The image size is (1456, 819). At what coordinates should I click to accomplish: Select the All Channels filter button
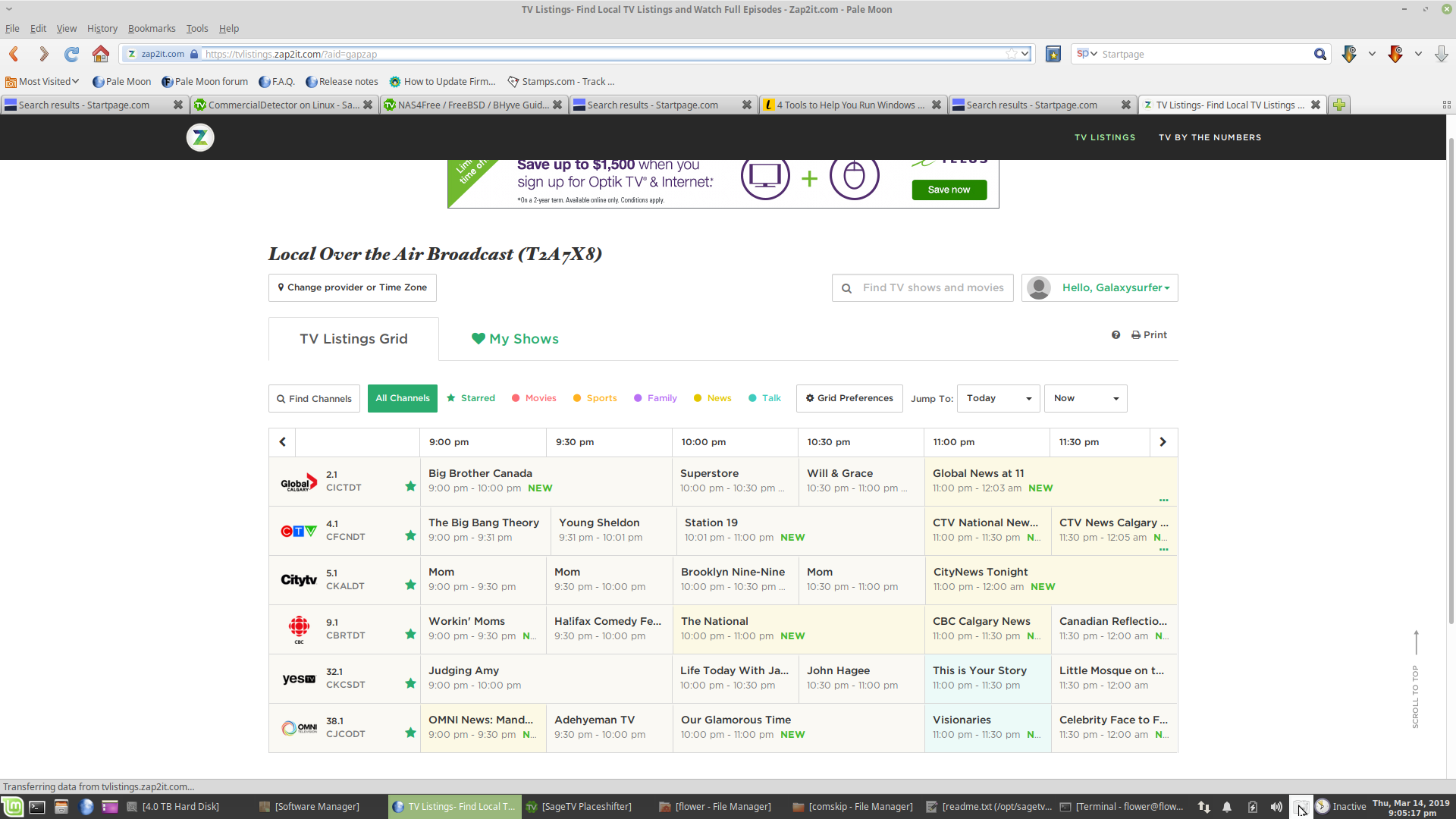tap(403, 398)
